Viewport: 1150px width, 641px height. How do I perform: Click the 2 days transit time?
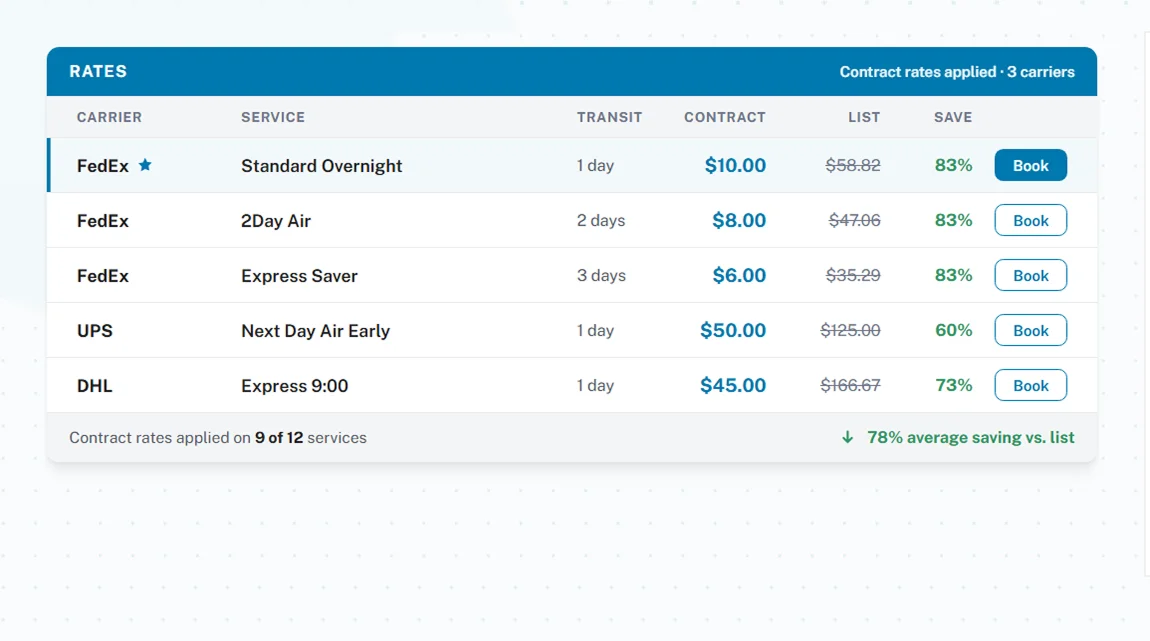(601, 221)
